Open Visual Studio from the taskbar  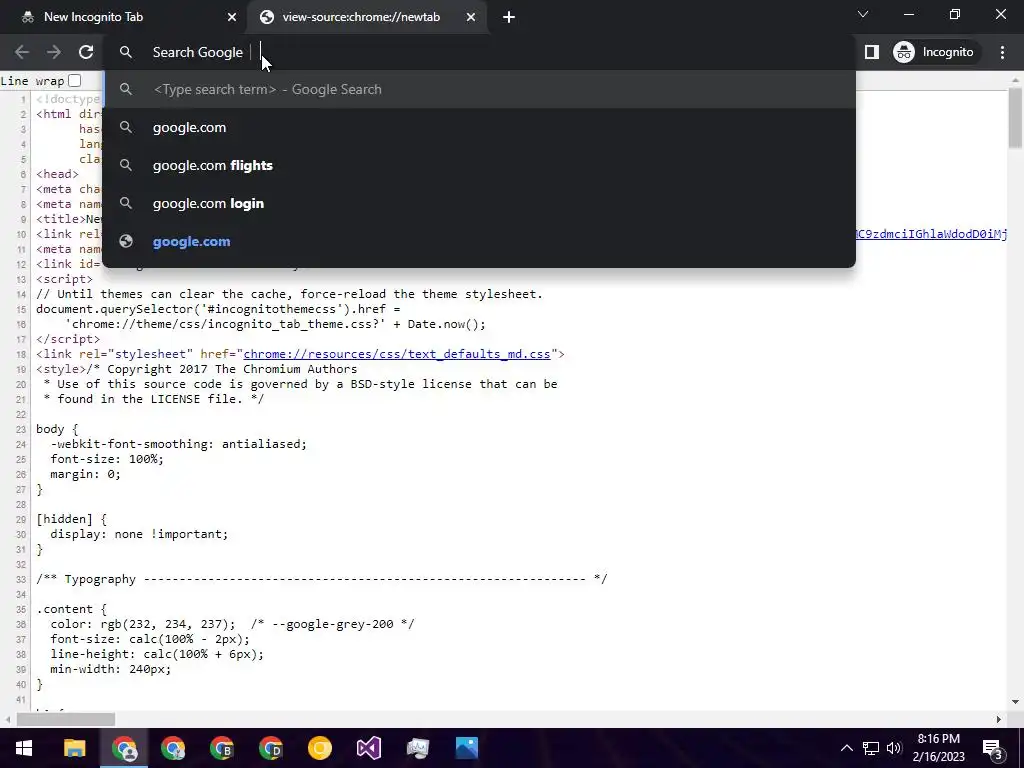click(368, 748)
